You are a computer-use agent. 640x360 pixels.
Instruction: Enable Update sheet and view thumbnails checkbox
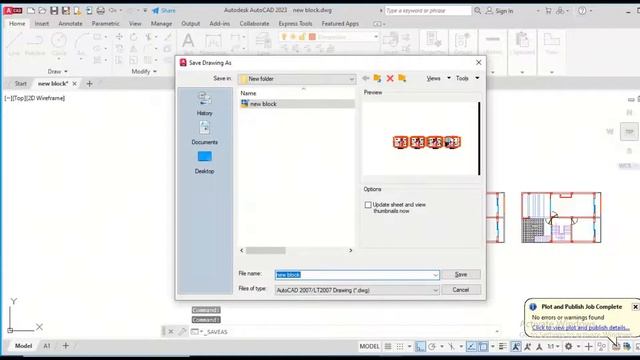(x=368, y=205)
